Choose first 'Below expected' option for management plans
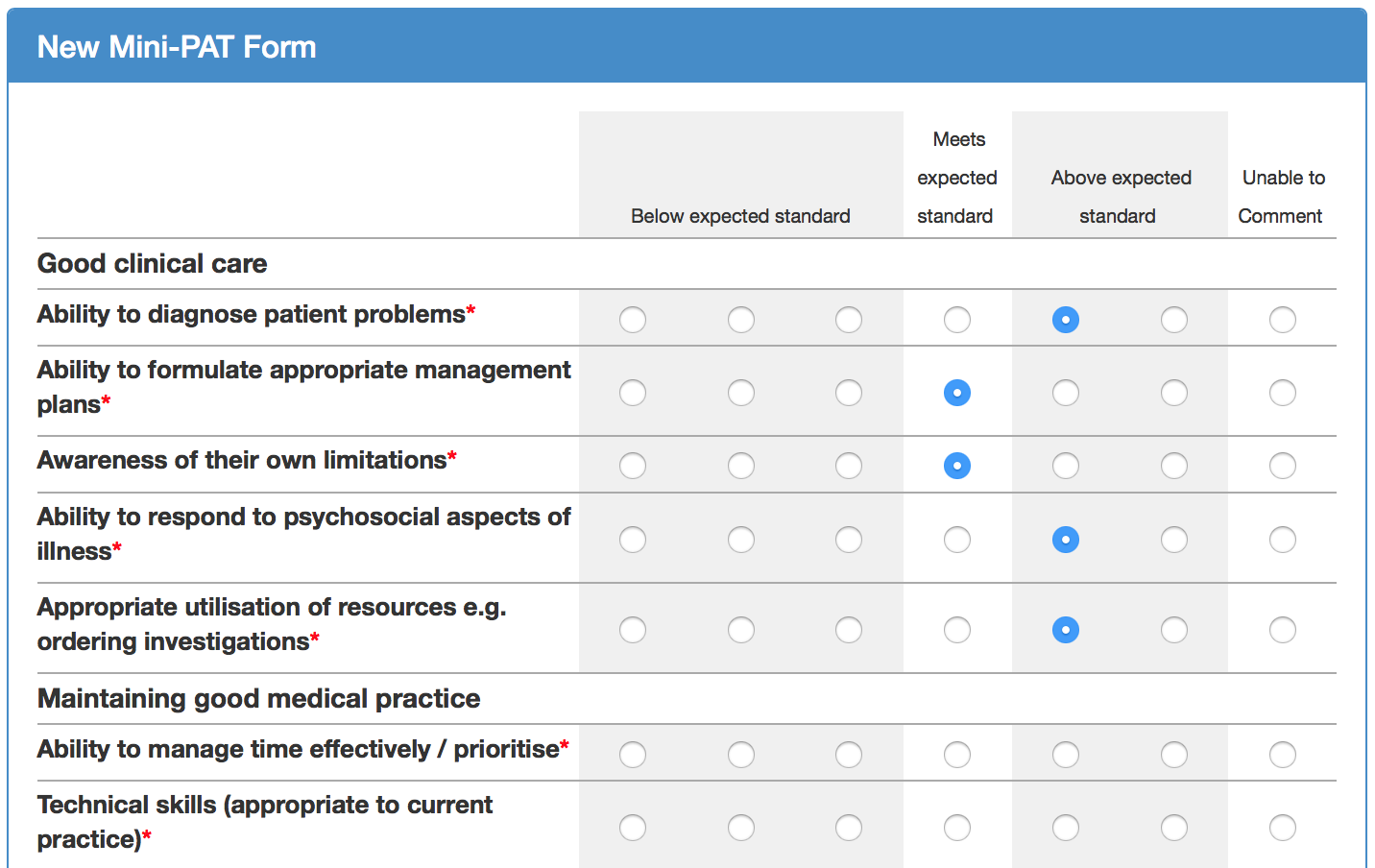This screenshot has height=868, width=1375. coord(633,393)
